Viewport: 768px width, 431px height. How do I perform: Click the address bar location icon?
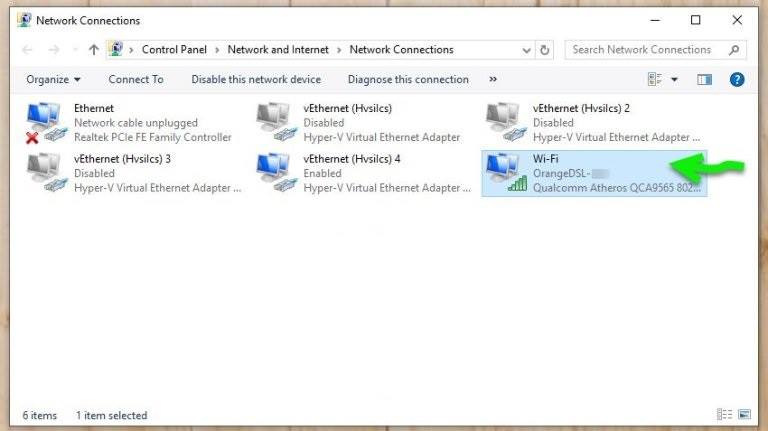(x=117, y=49)
